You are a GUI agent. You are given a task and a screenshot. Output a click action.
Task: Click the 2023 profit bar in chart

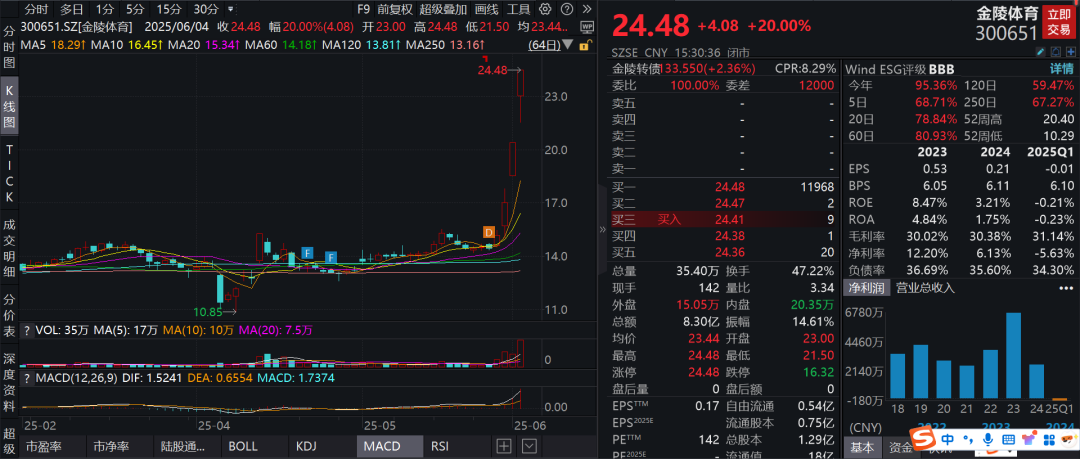click(x=1012, y=356)
